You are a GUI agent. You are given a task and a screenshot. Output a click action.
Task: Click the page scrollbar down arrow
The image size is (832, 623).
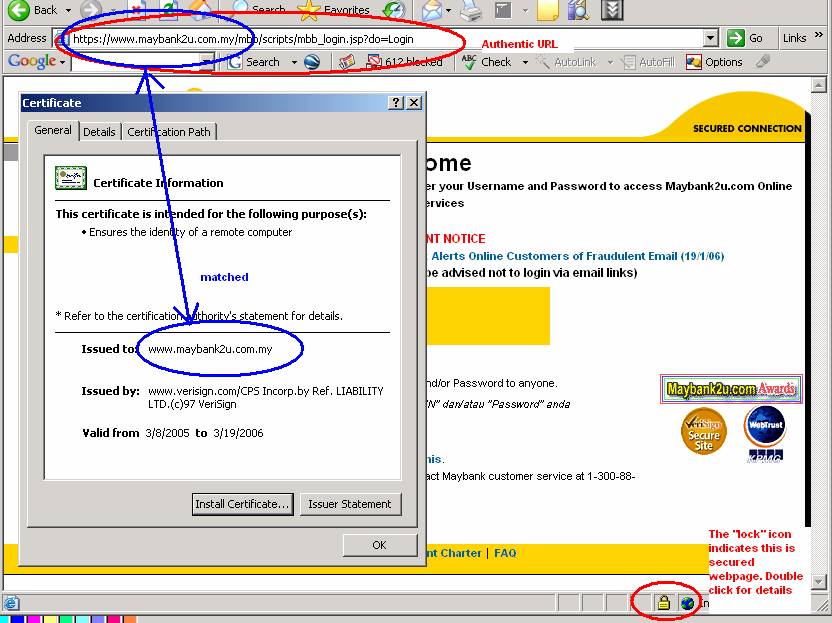click(818, 581)
